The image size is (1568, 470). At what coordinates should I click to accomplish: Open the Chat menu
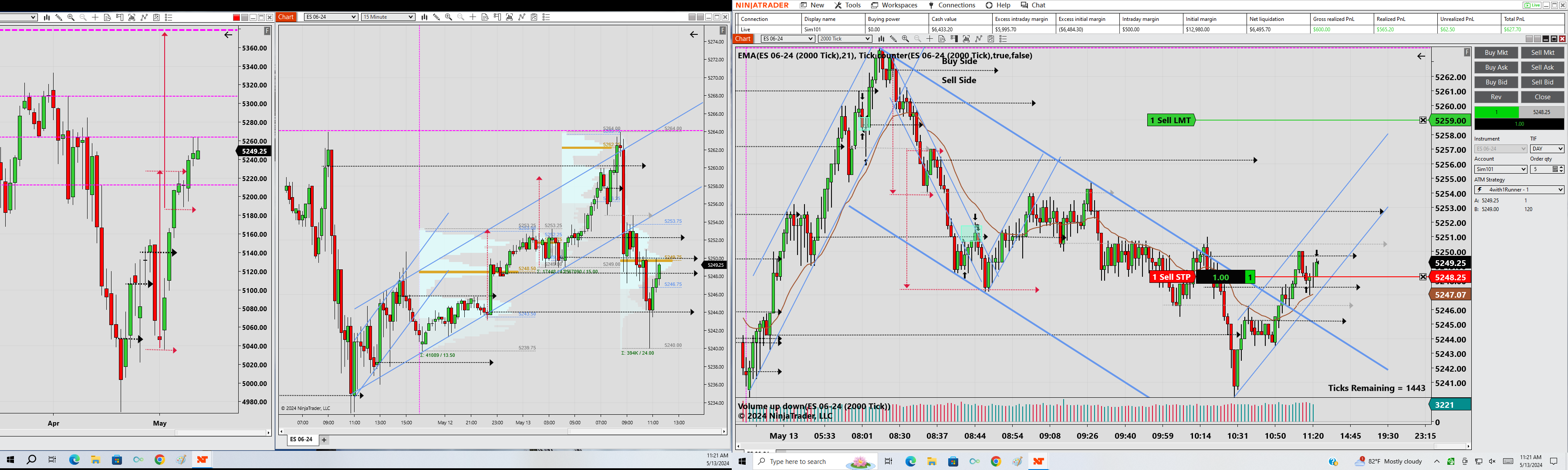pos(1033,5)
